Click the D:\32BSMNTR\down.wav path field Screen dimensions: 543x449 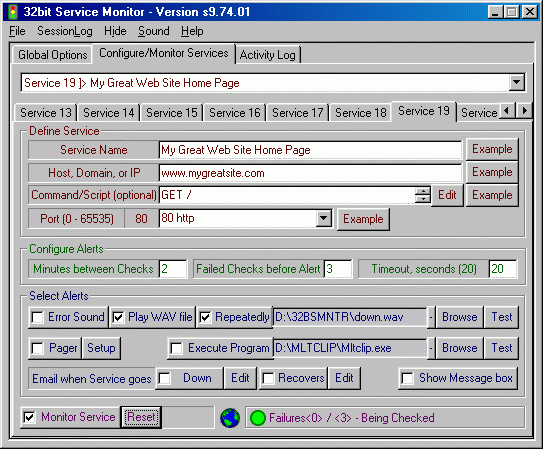pyautogui.click(x=349, y=317)
